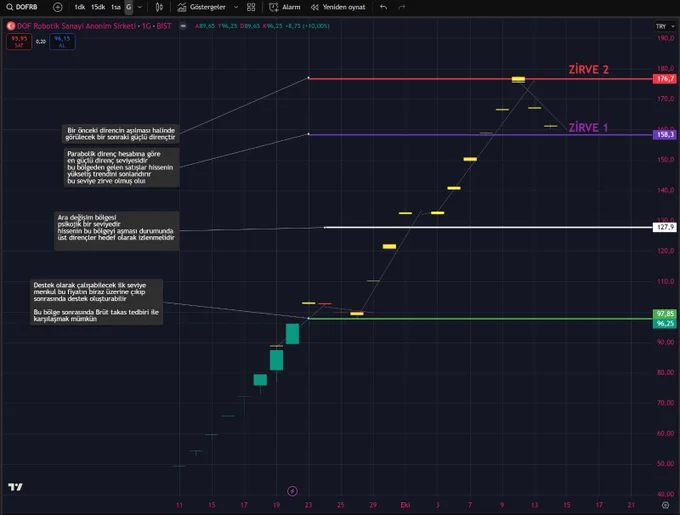Click the 50,00 price scale label
The image size is (680, 515).
pos(665,463)
